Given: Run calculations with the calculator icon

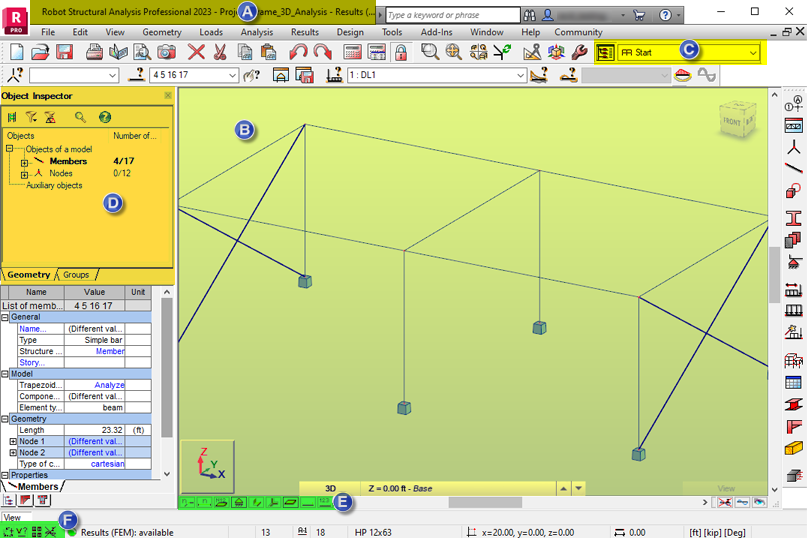Looking at the screenshot, I should pos(353,52).
